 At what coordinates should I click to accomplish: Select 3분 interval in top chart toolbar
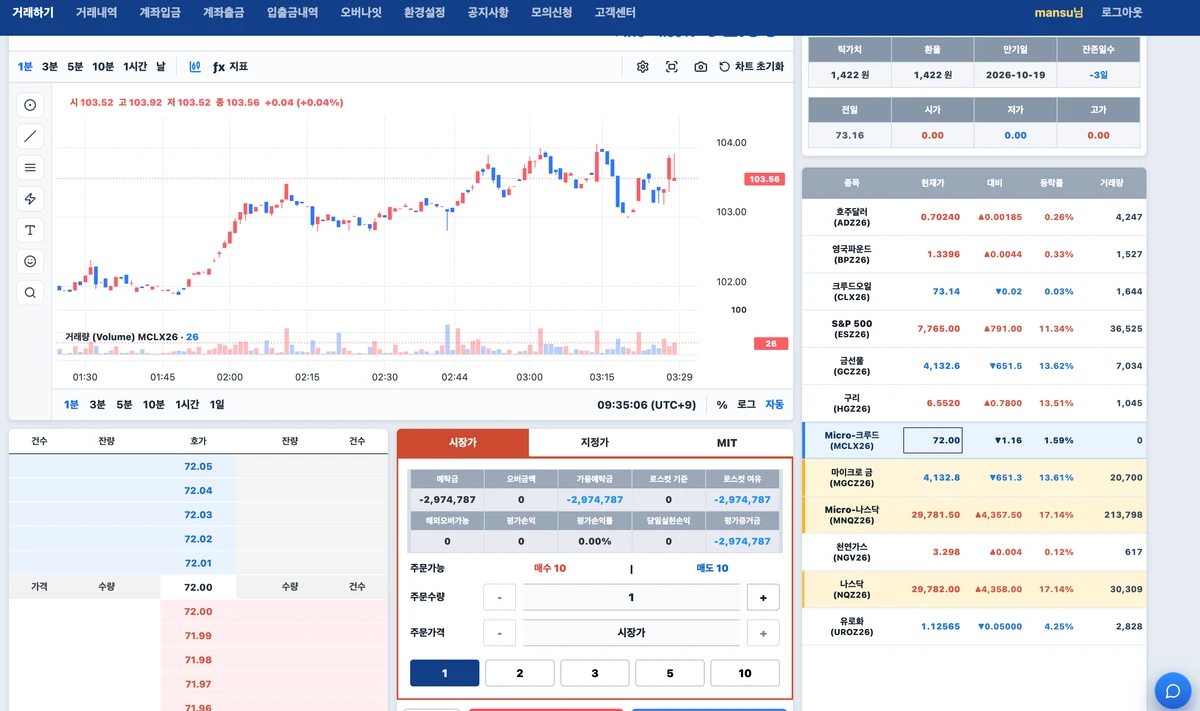[x=50, y=67]
